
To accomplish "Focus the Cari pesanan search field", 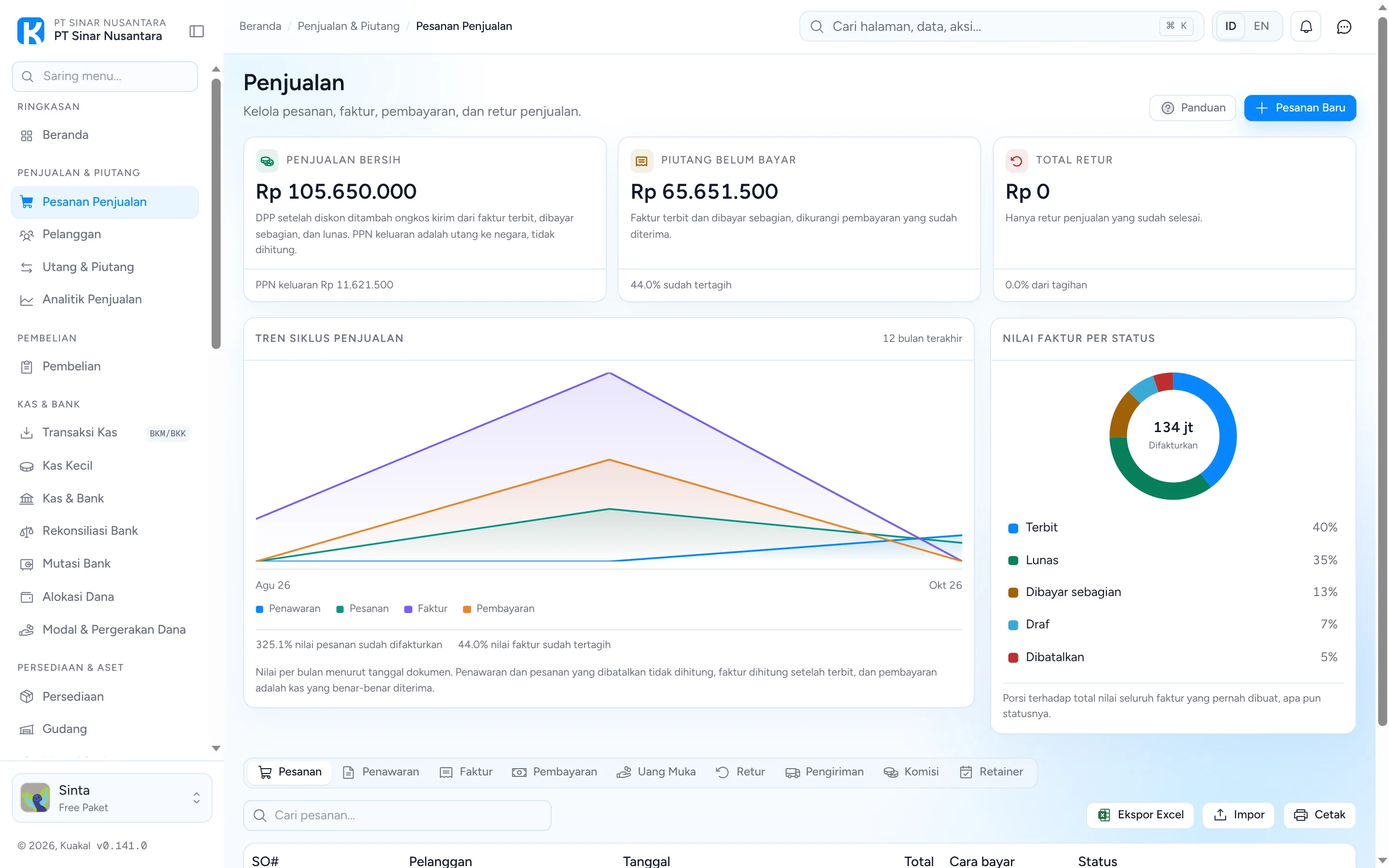I will point(397,816).
